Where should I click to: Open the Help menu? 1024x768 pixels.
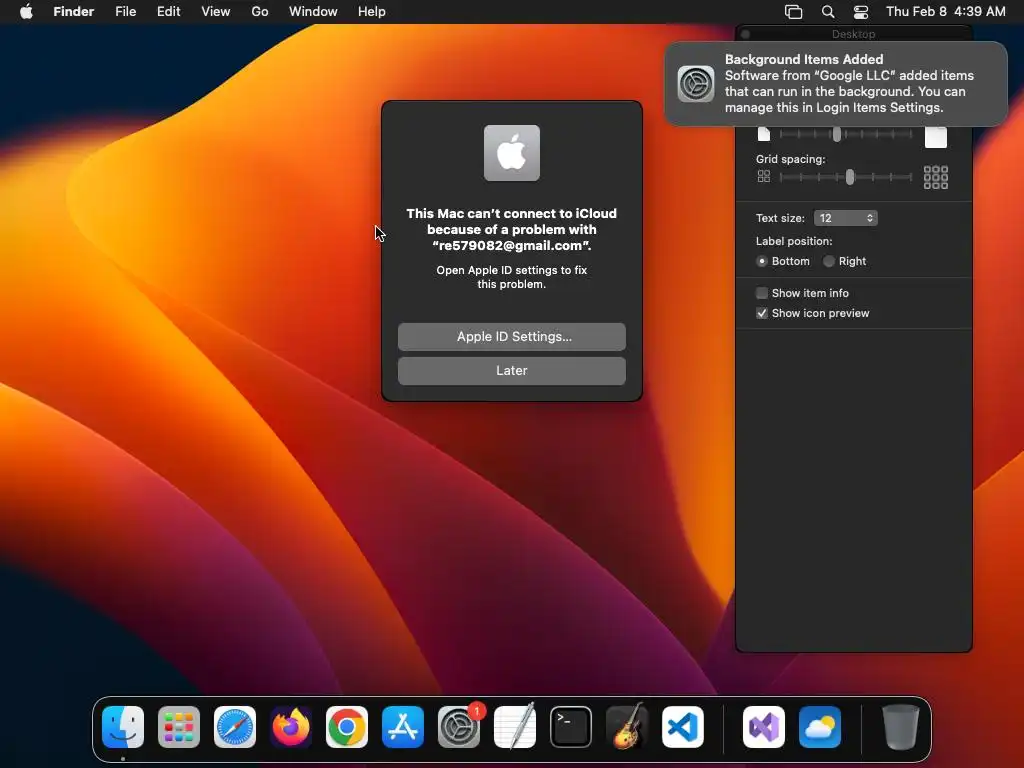(x=372, y=12)
